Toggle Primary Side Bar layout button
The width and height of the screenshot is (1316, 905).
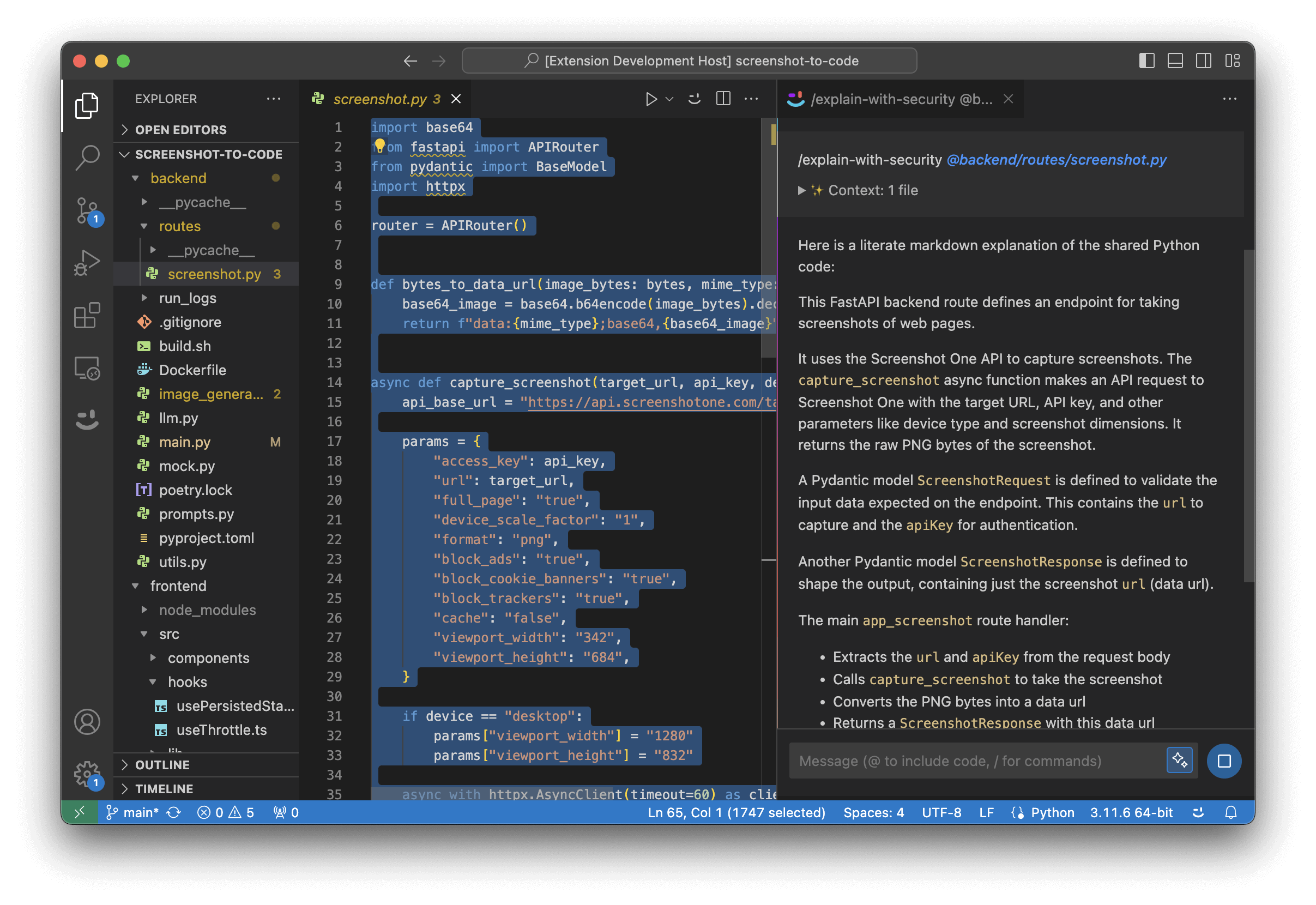(x=1146, y=61)
